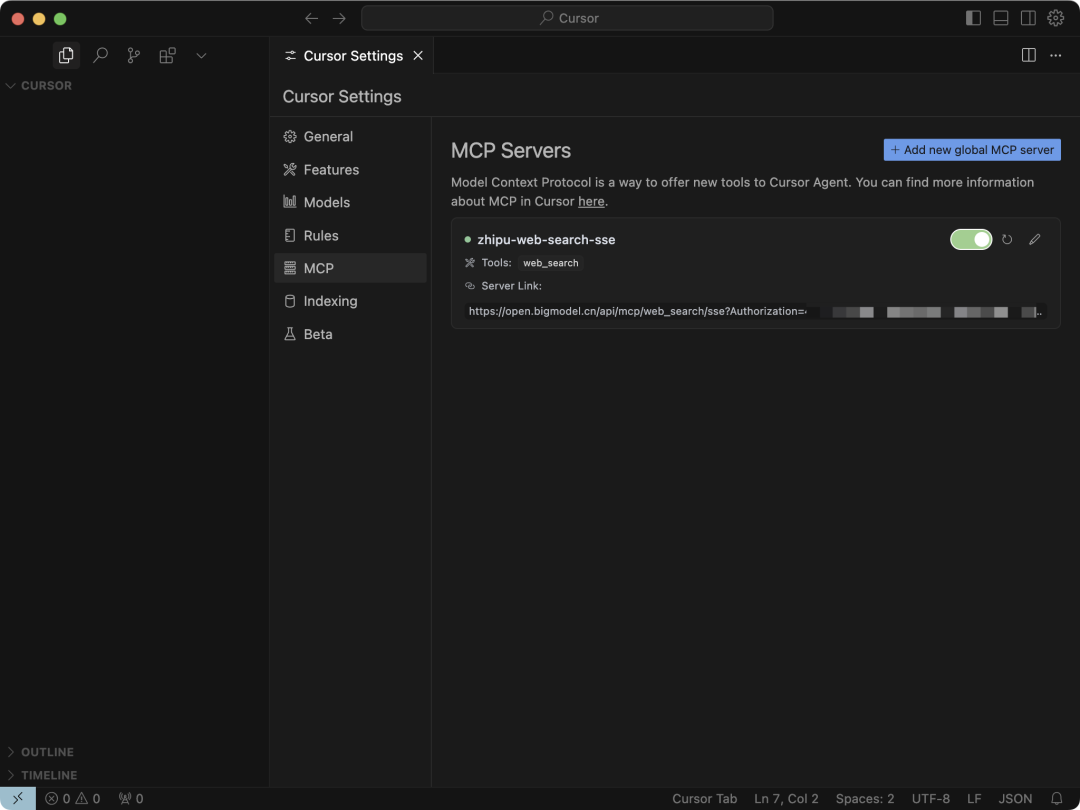The height and width of the screenshot is (810, 1080).
Task: Click Add new global MCP server
Action: 972,150
